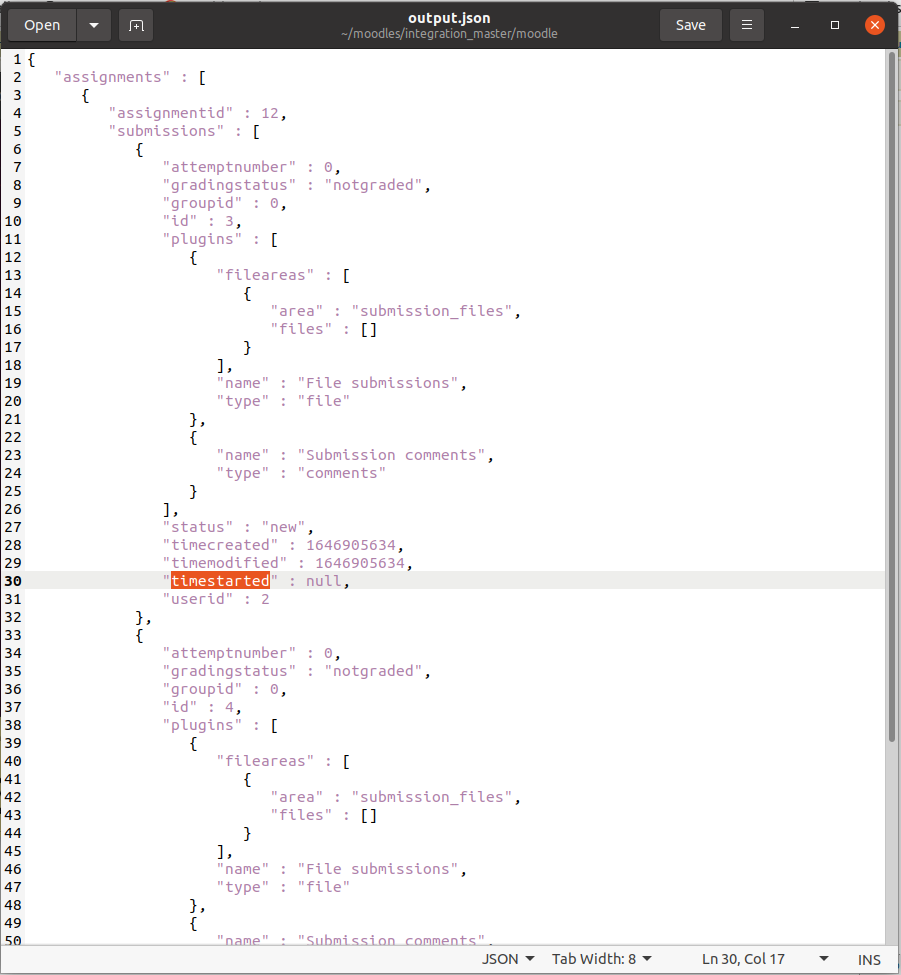Screen dimensions: 901x975
Task: Click the "id" : 3 line
Action: click(x=202, y=221)
